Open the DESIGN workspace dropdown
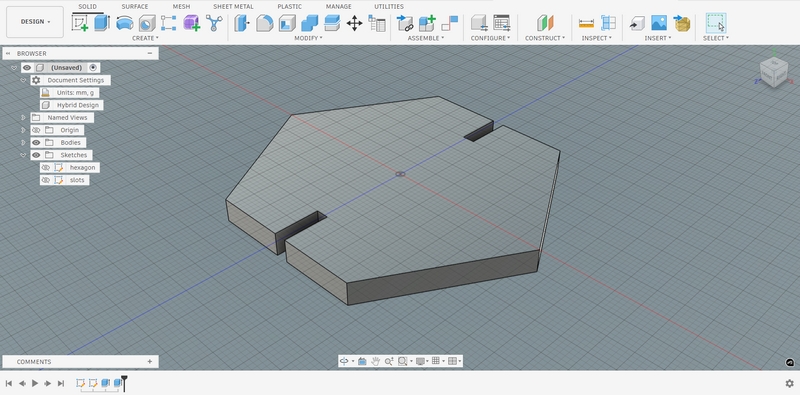The image size is (800, 395). (35, 22)
